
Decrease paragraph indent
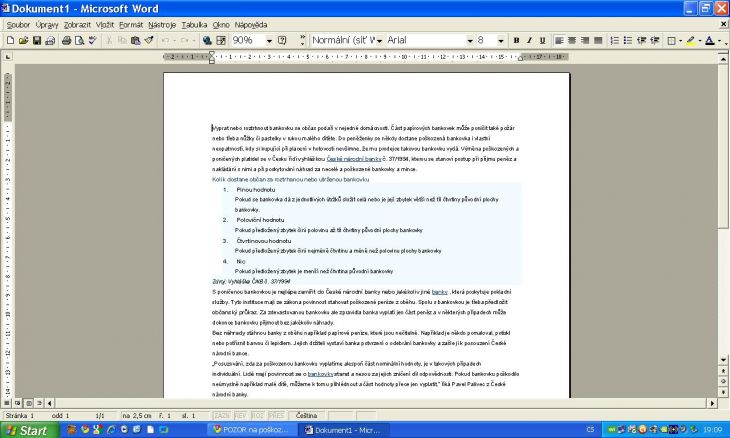642,40
